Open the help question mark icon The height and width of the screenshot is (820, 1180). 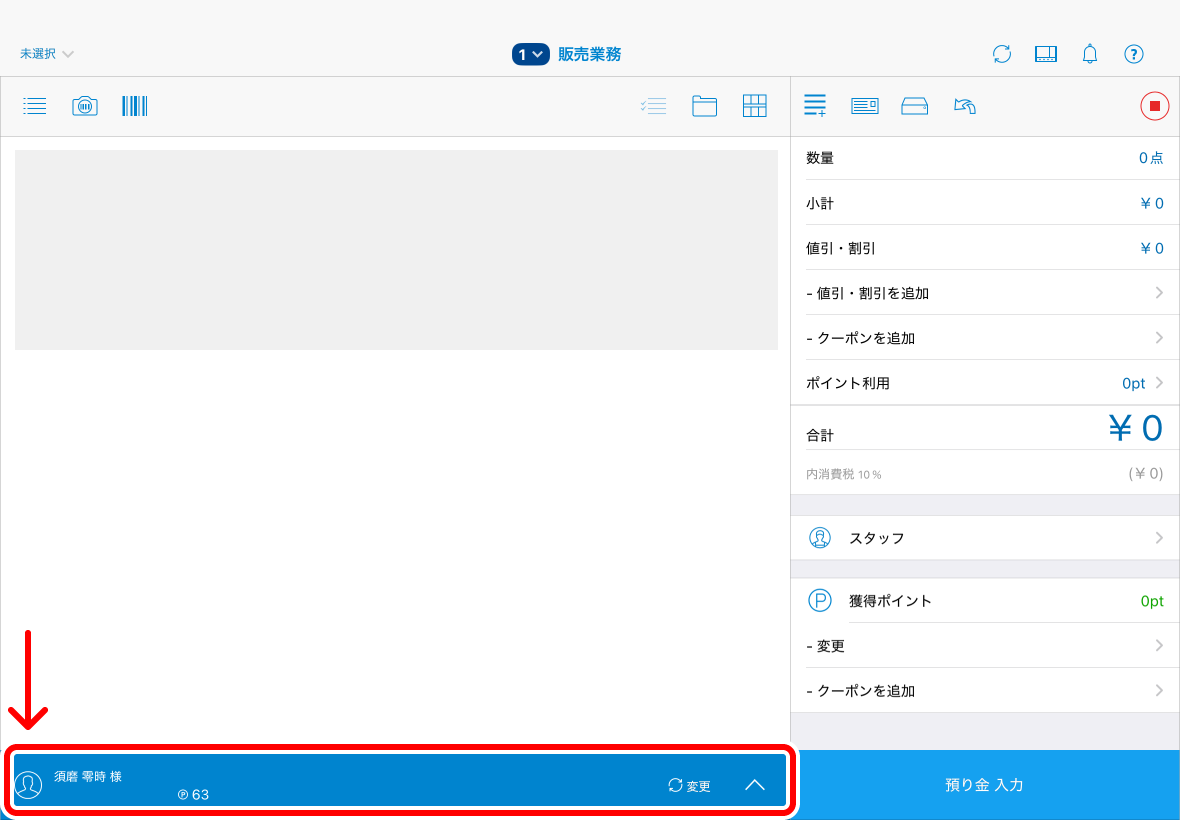1134,54
